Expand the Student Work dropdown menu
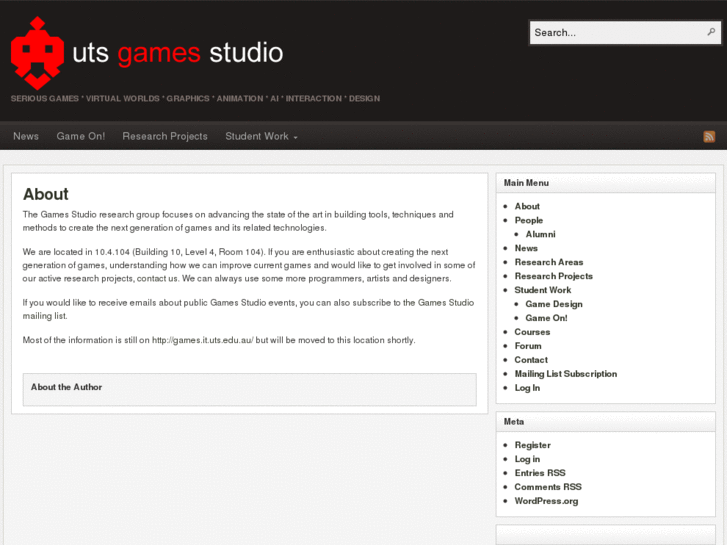The image size is (727, 545). [x=261, y=136]
